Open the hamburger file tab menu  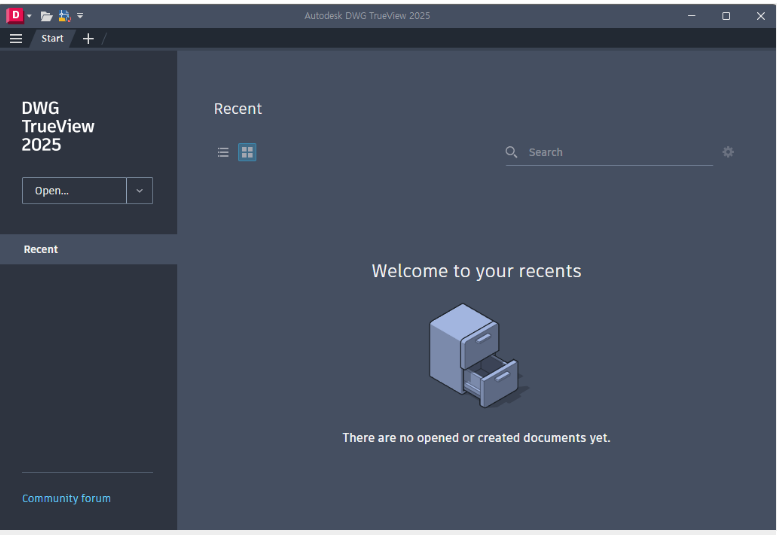[x=16, y=38]
